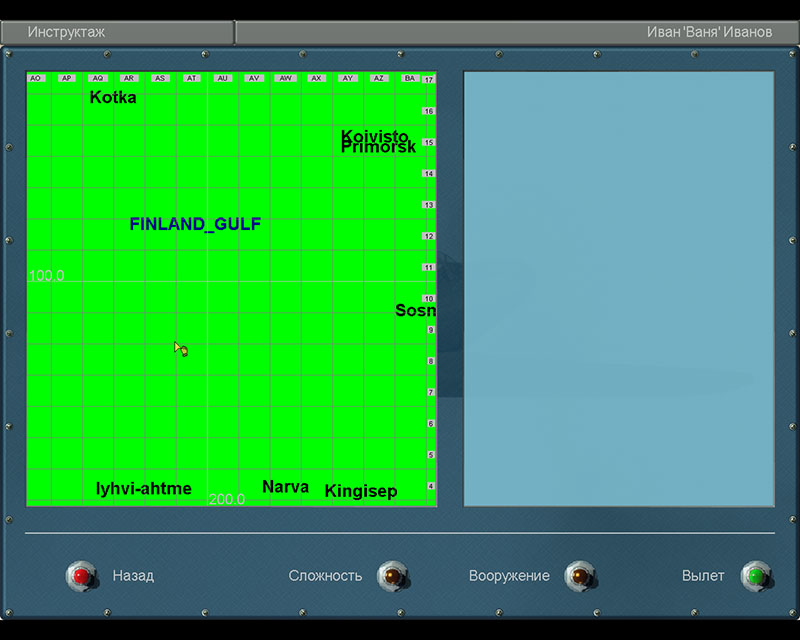The height and width of the screenshot is (640, 800).
Task: Start the mission with green Вылет button
Action: (x=756, y=576)
